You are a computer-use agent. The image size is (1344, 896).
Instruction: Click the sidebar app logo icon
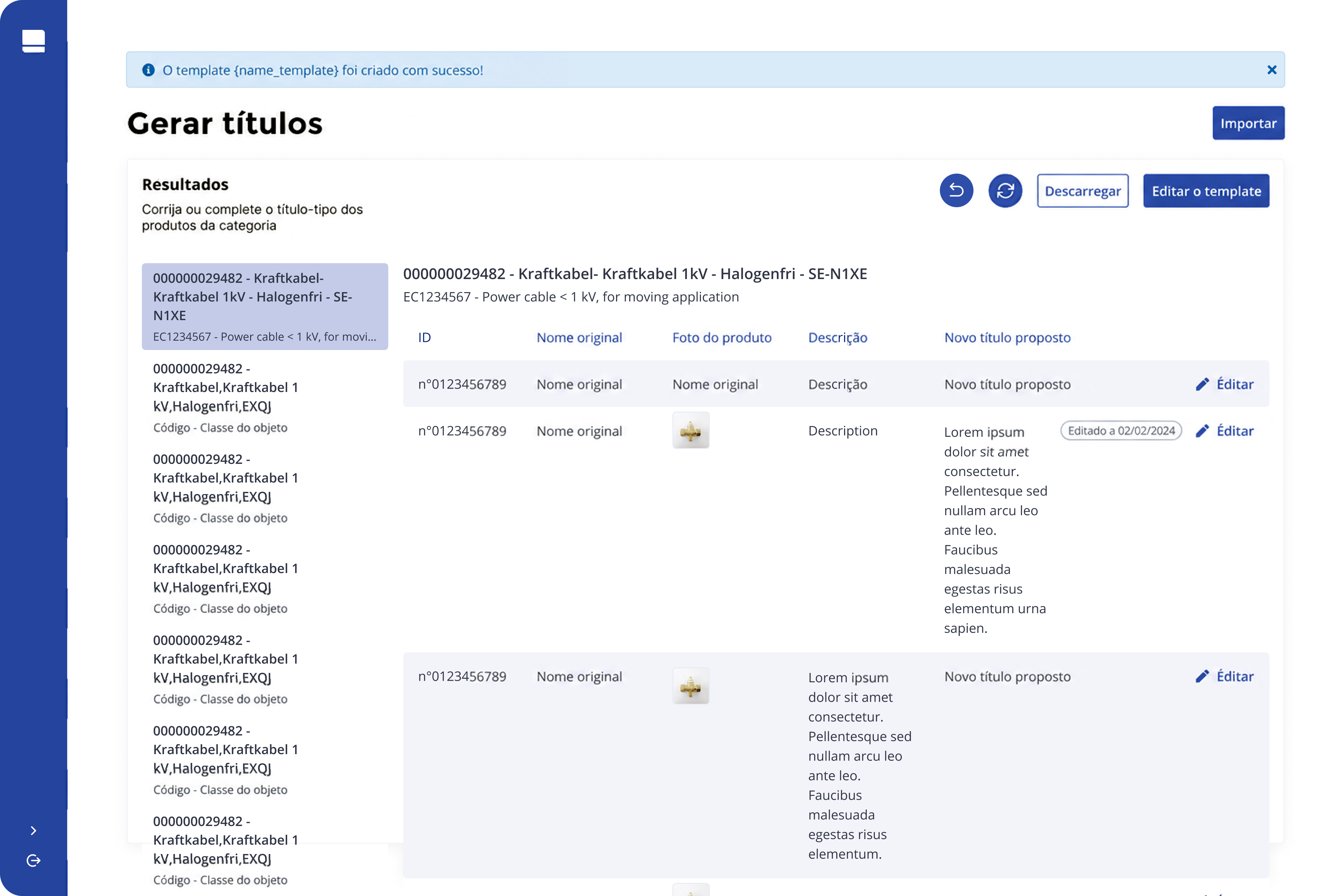tap(33, 41)
